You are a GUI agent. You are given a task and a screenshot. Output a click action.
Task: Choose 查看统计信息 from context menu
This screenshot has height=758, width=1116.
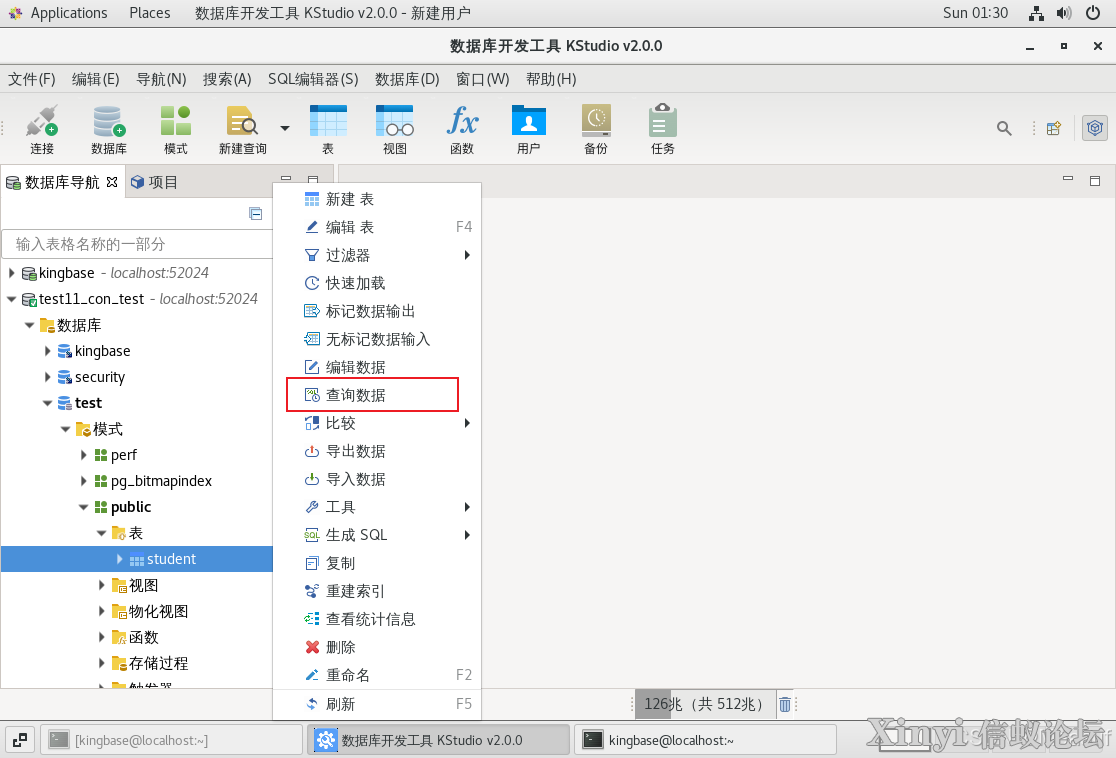click(377, 619)
